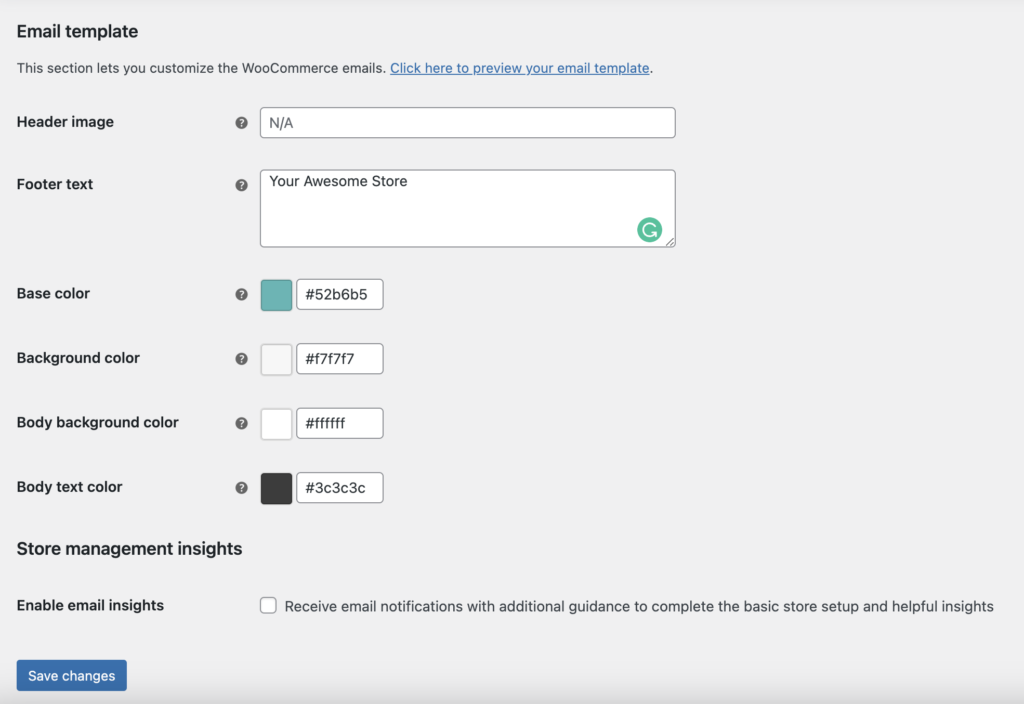Click the Grammarly icon in the footer textarea
This screenshot has height=704, width=1024.
coord(651,229)
